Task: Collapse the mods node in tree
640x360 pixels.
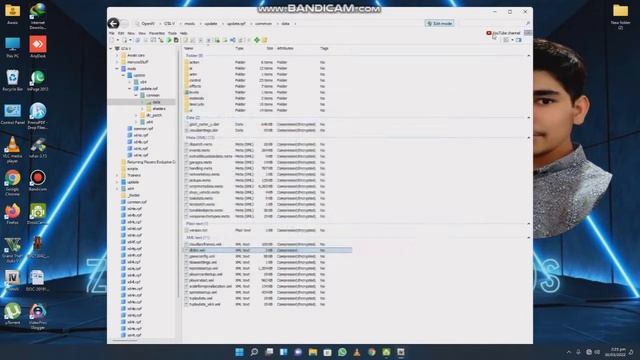Action: pyautogui.click(x=117, y=69)
